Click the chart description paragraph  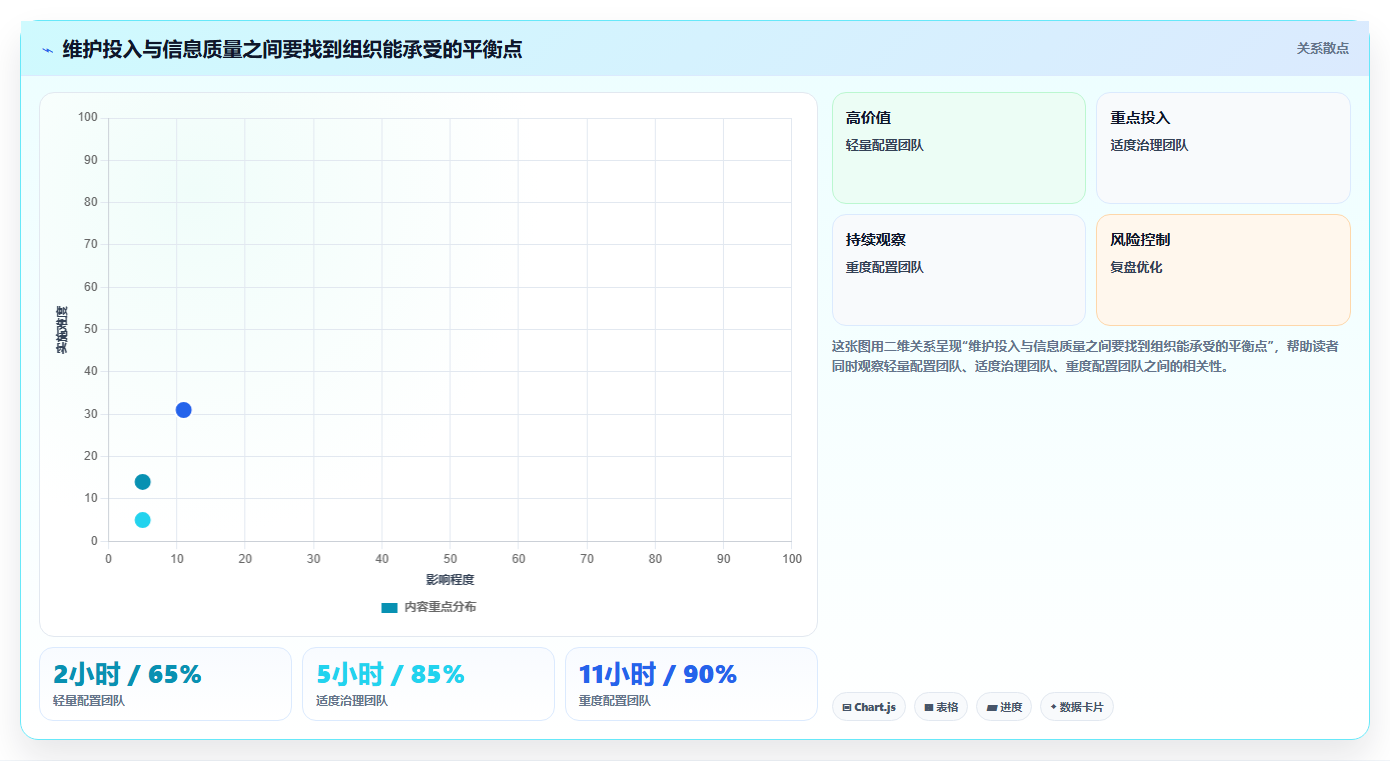1086,356
